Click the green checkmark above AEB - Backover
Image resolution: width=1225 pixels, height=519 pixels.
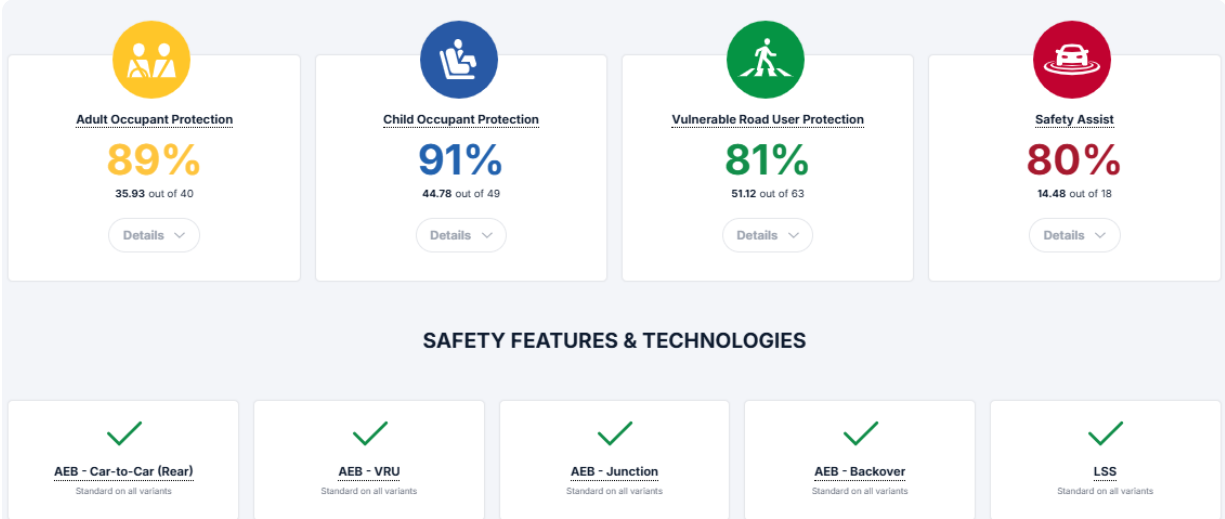[860, 434]
